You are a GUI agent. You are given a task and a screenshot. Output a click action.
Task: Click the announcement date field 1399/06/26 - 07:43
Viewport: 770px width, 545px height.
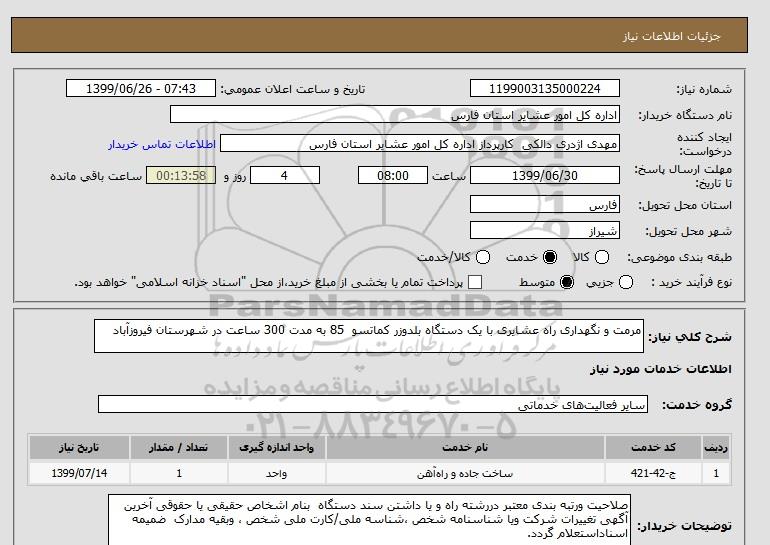tap(141, 88)
